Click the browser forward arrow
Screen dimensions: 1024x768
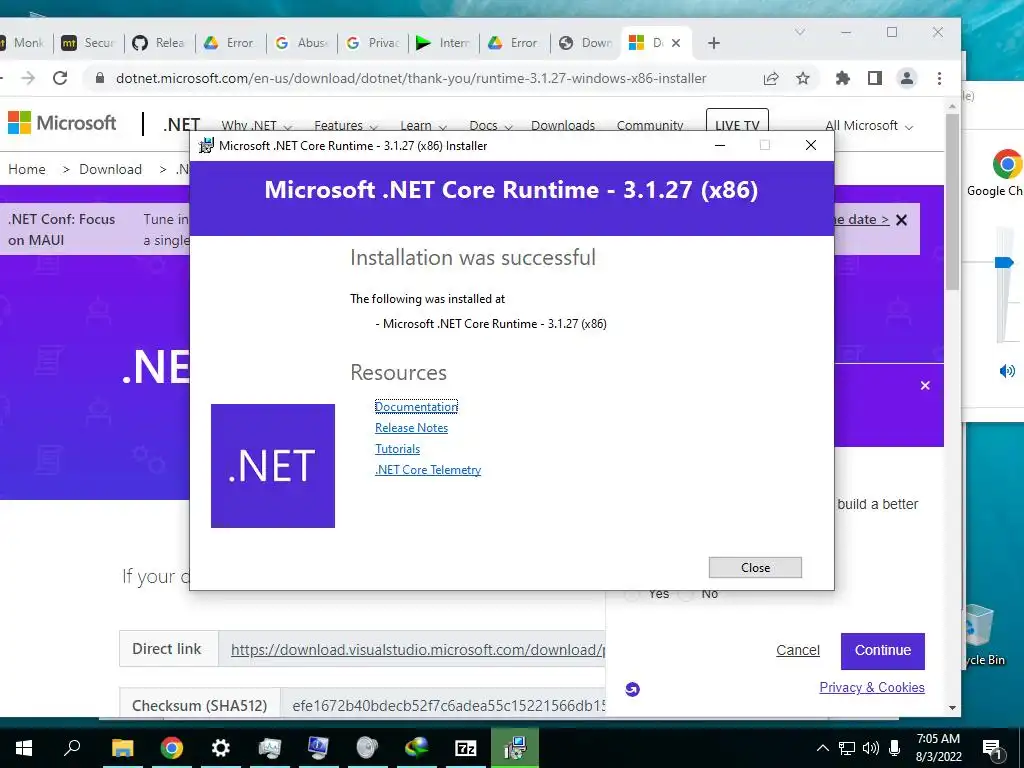pyautogui.click(x=28, y=78)
